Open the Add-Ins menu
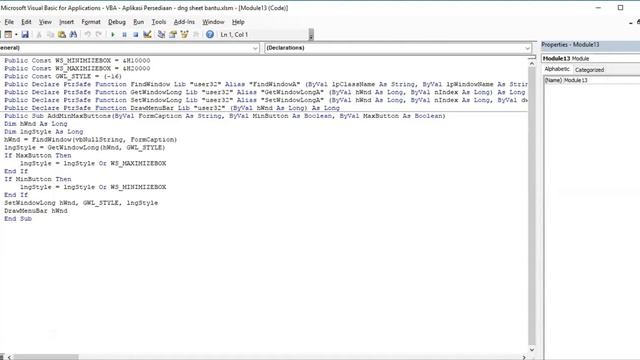The width and height of the screenshot is (640, 360). tap(184, 22)
